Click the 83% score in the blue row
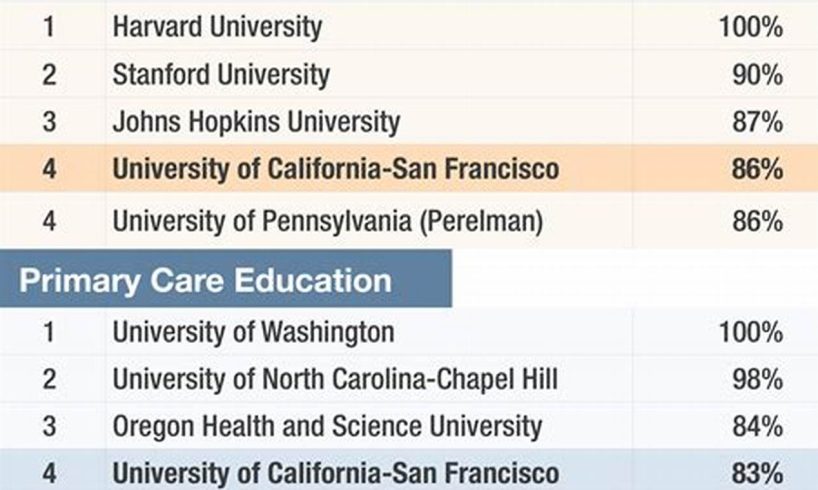The height and width of the screenshot is (490, 818). click(x=757, y=473)
